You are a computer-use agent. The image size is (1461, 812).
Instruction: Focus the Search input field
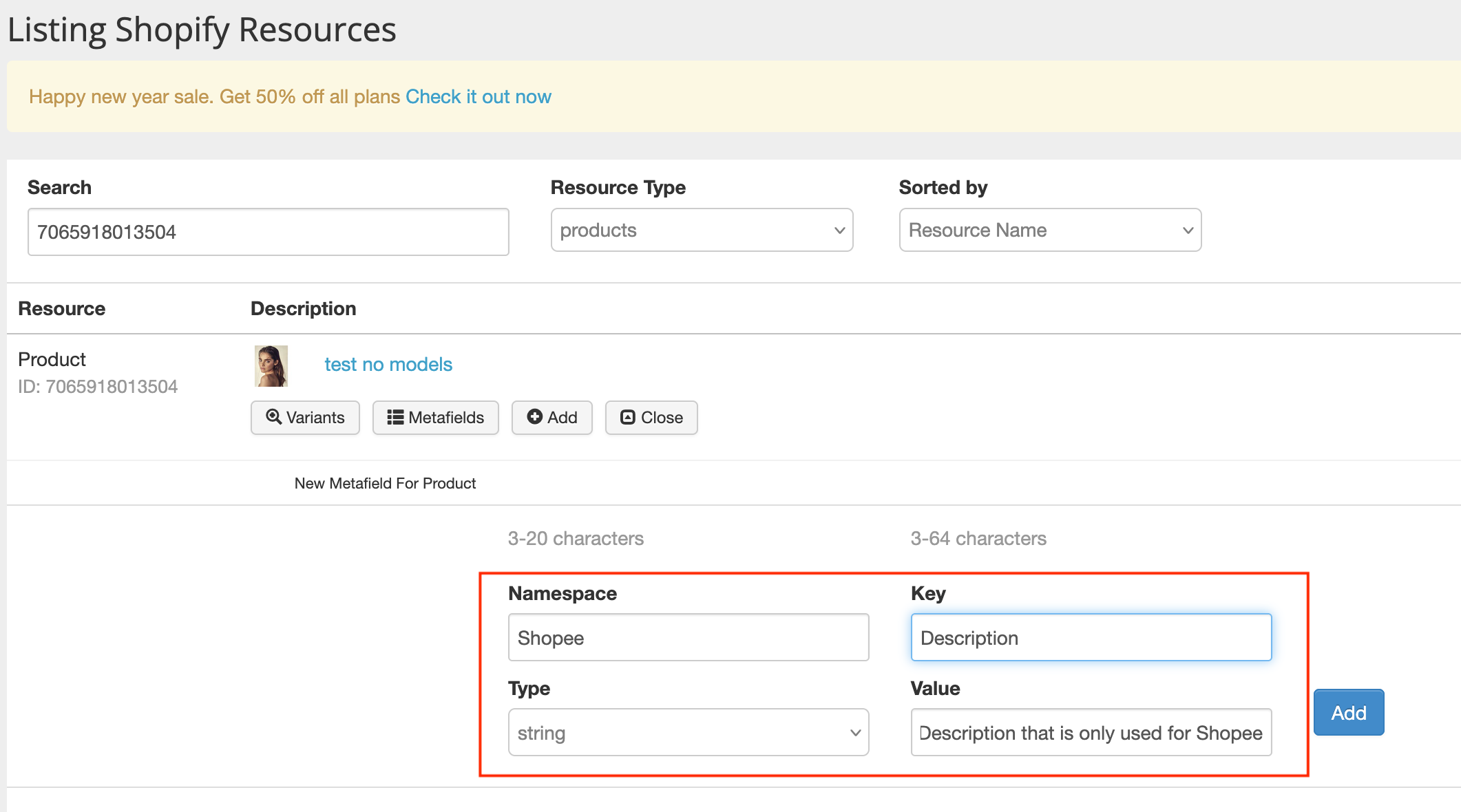(x=268, y=232)
